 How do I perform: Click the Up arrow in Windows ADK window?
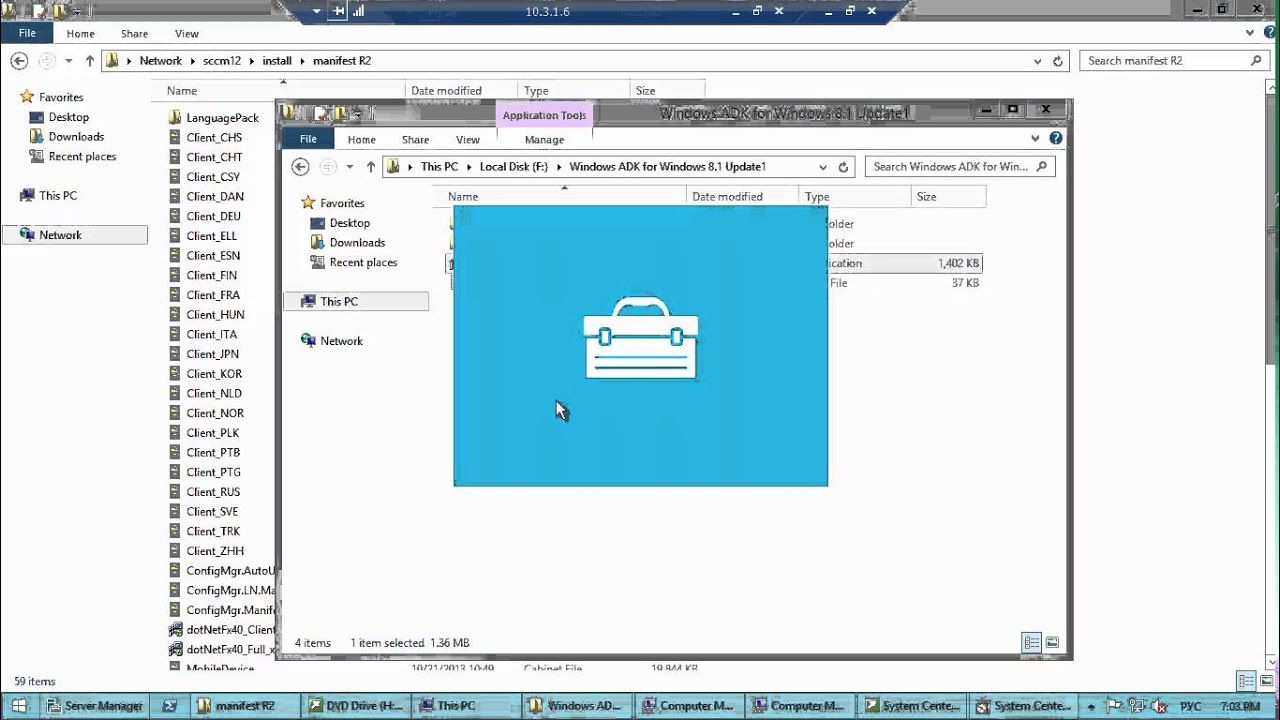pos(370,167)
